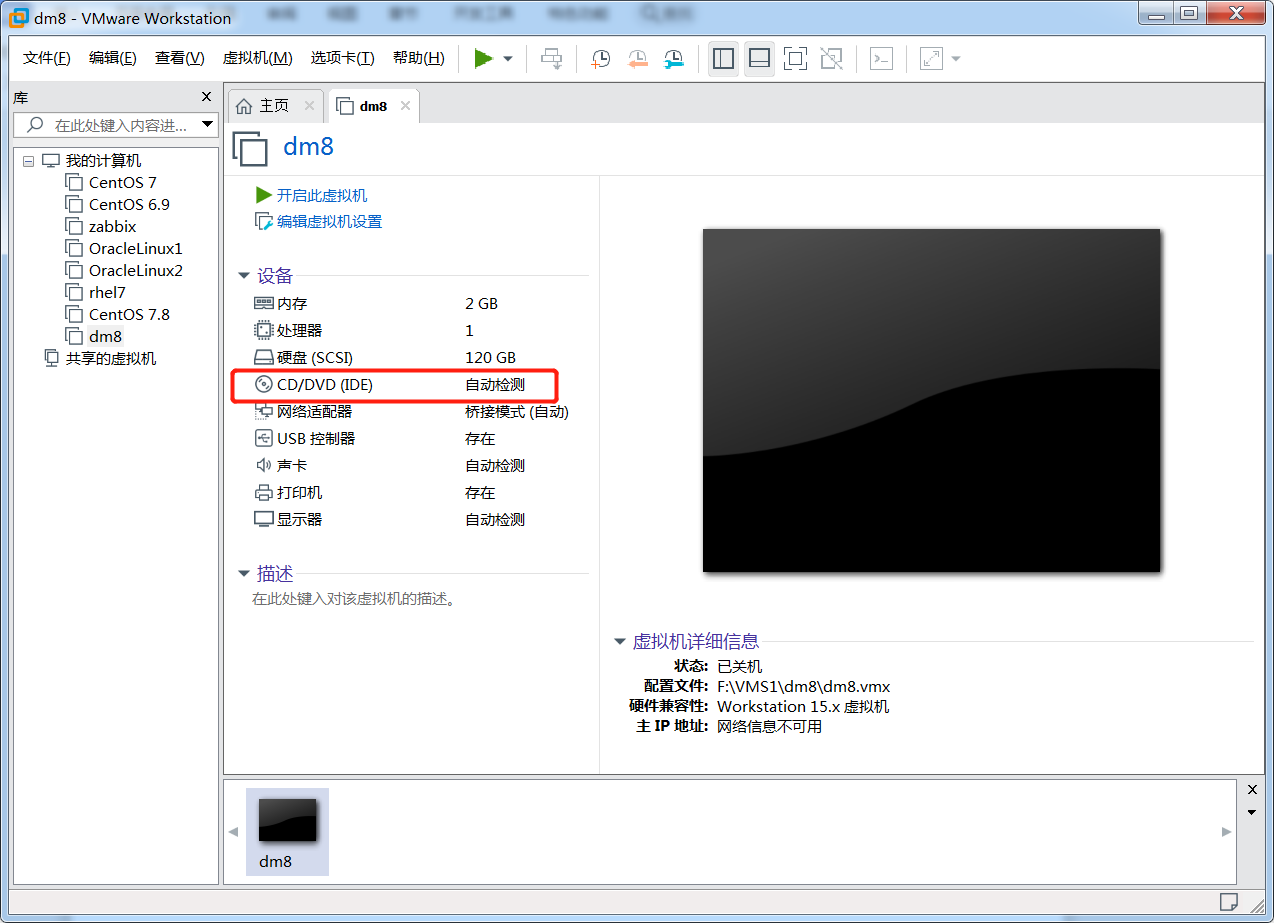Image resolution: width=1274 pixels, height=923 pixels.
Task: Click the CD/DVD (IDE) disc icon
Action: point(264,384)
